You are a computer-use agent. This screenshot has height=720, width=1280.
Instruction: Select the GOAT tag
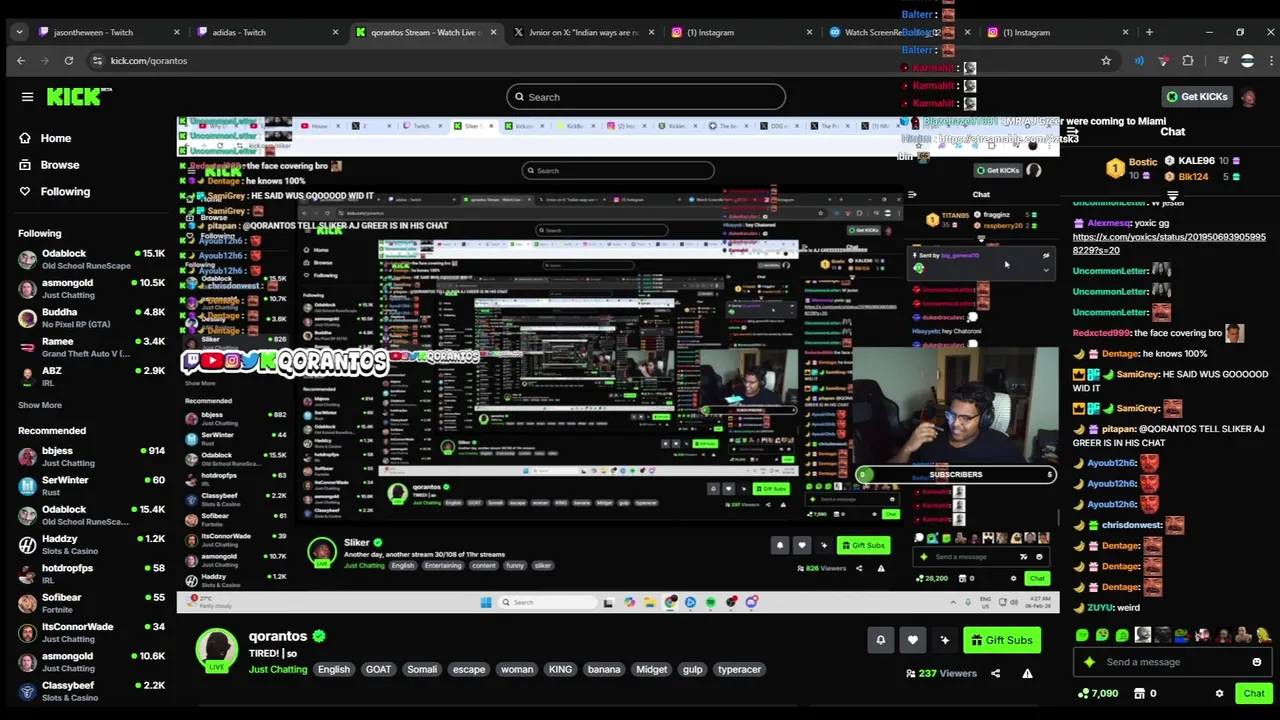[378, 670]
